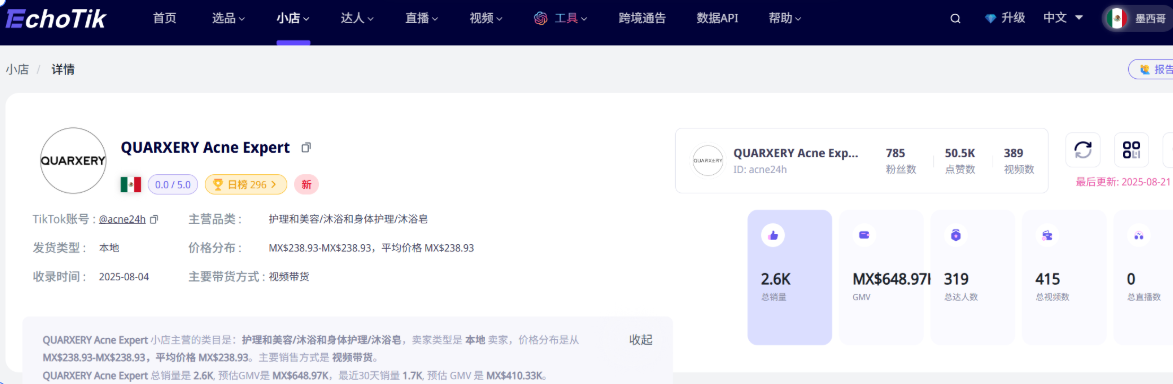Click the 收录时间 2025-08-04 value
This screenshot has height=384, width=1173.
click(x=124, y=276)
